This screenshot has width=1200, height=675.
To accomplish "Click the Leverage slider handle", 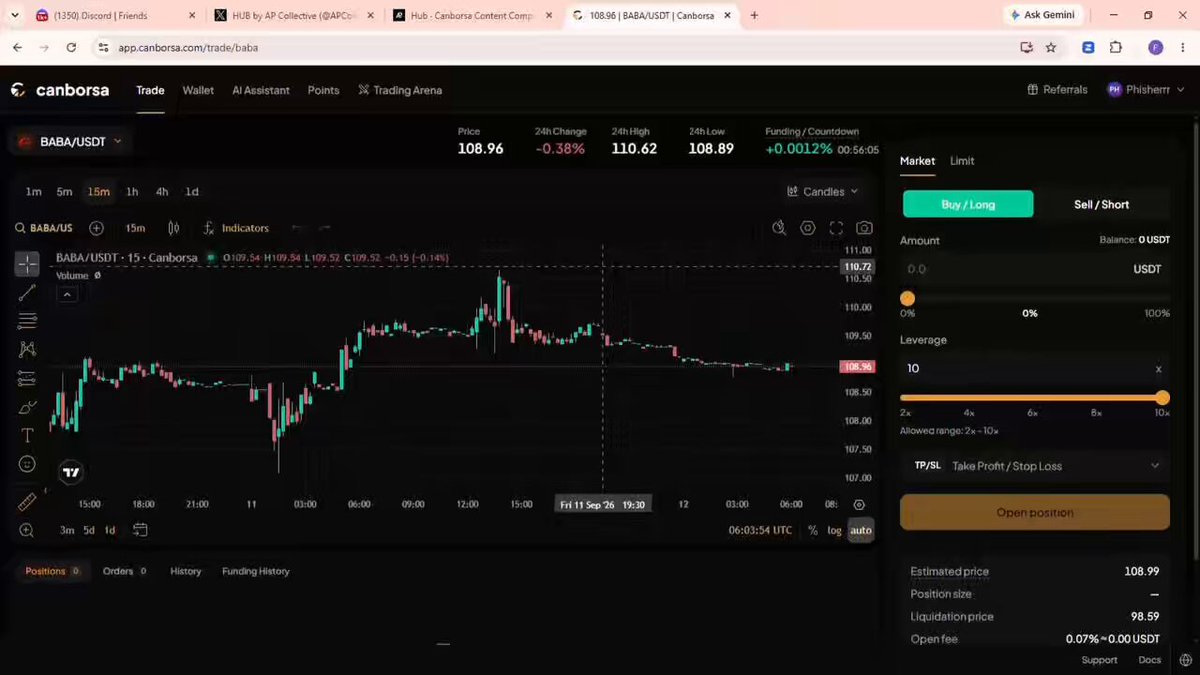I will tap(1161, 397).
